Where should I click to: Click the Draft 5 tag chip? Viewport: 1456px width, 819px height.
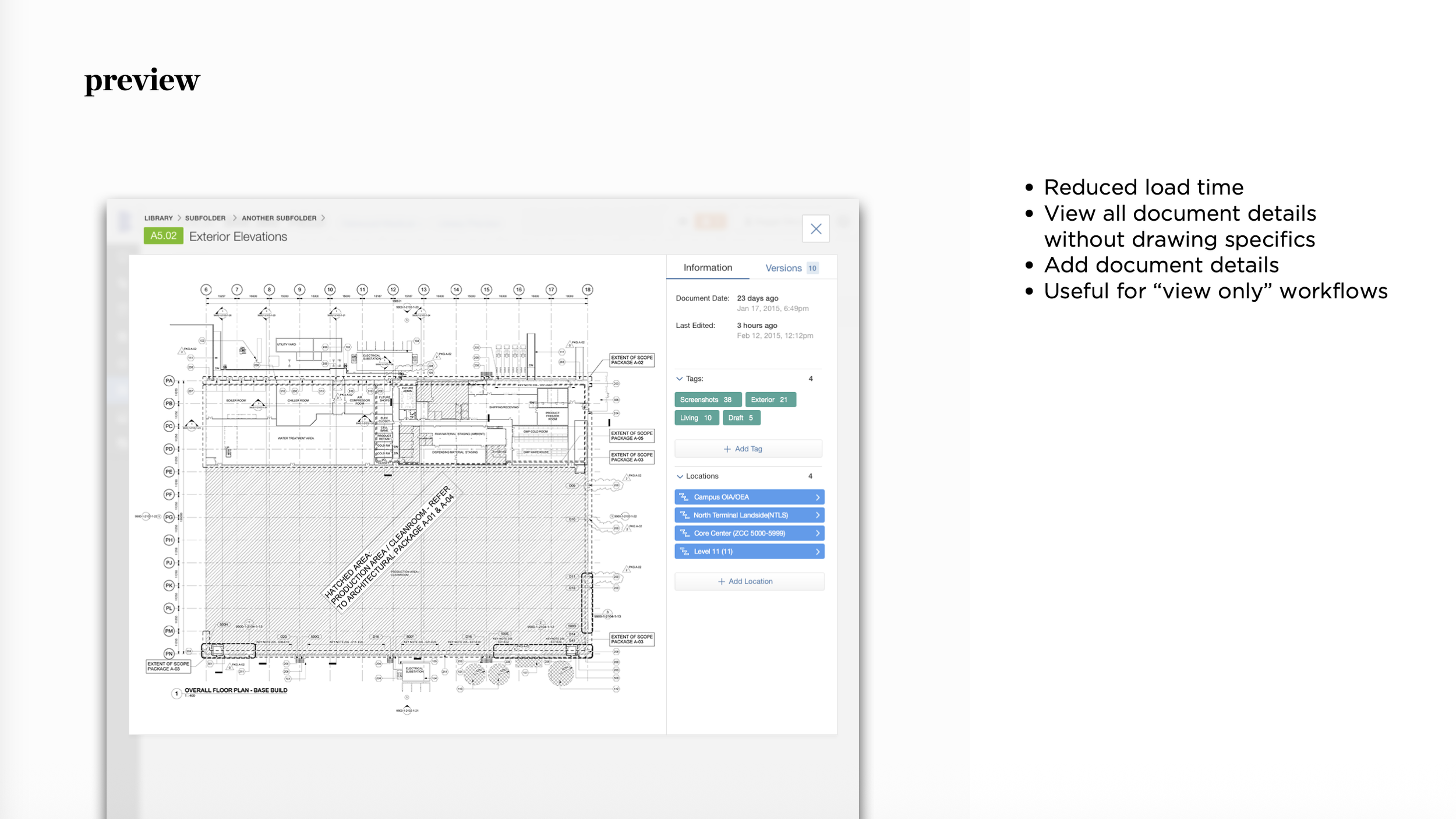pyautogui.click(x=741, y=418)
